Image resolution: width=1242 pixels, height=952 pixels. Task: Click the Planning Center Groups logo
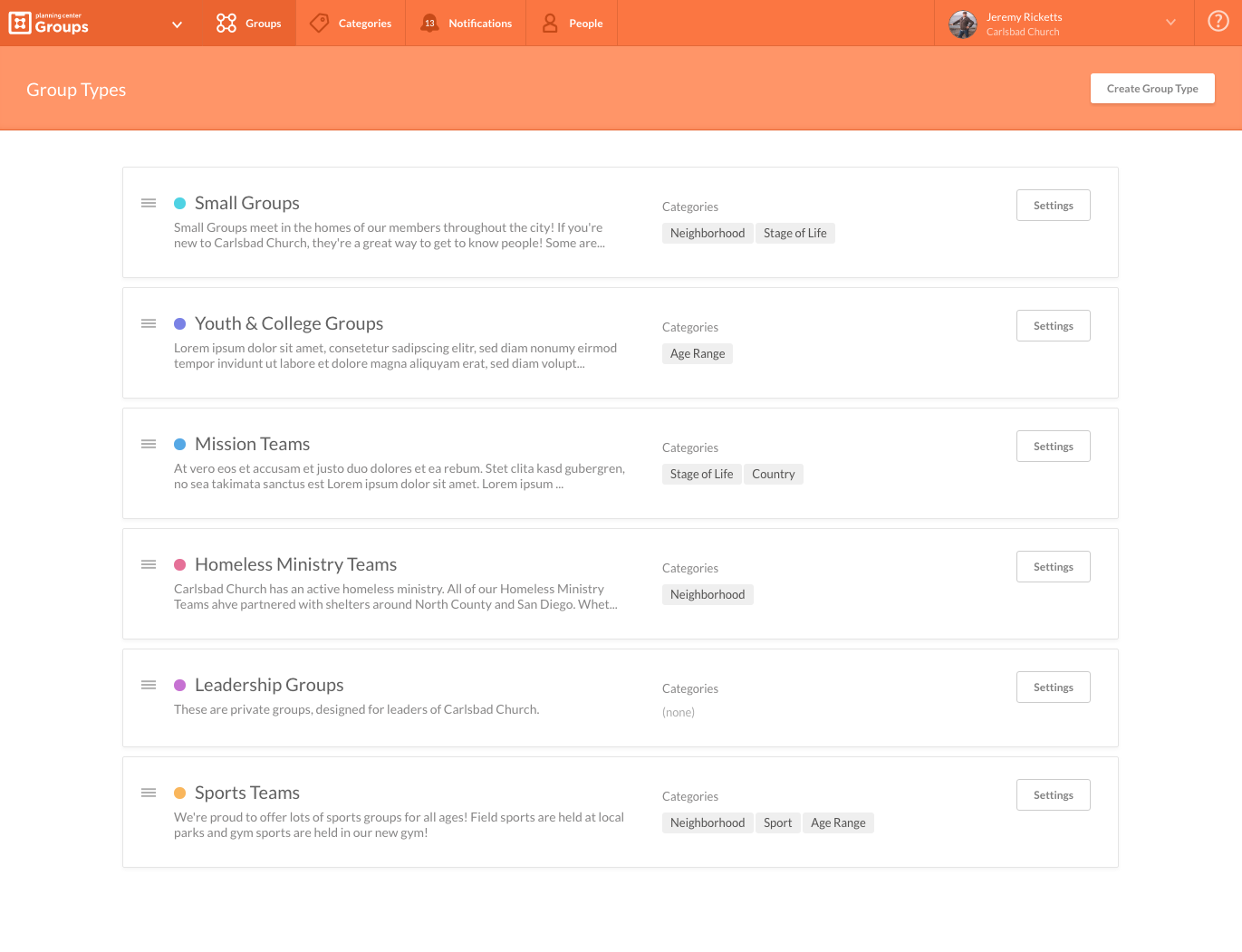[x=48, y=23]
